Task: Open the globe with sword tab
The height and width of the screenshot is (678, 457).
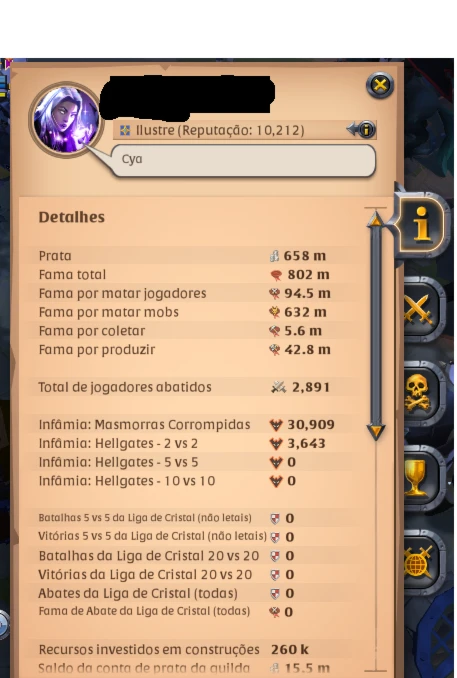Action: point(424,562)
